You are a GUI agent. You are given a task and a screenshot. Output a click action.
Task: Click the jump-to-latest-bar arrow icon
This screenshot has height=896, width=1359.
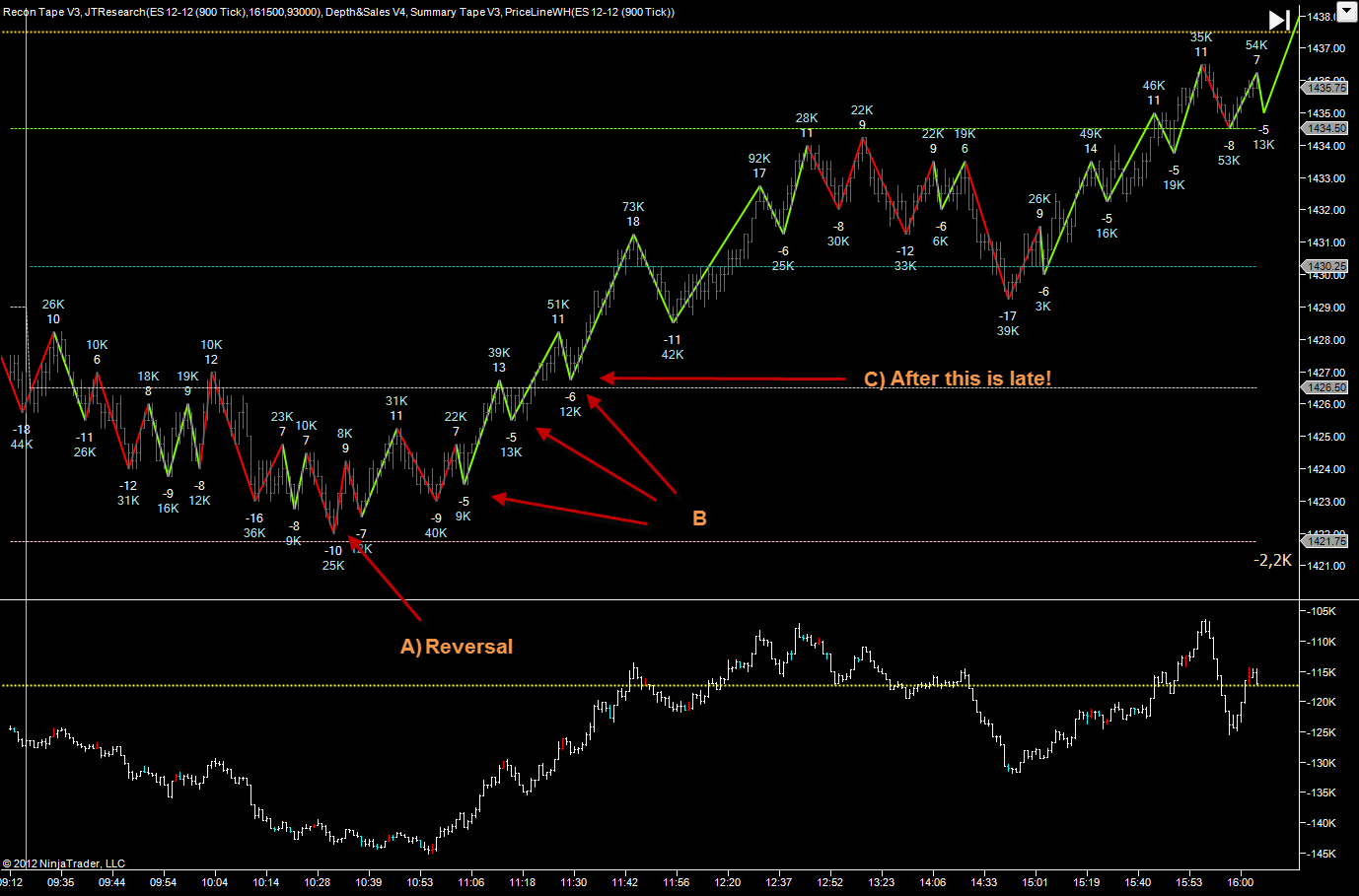tap(1279, 20)
